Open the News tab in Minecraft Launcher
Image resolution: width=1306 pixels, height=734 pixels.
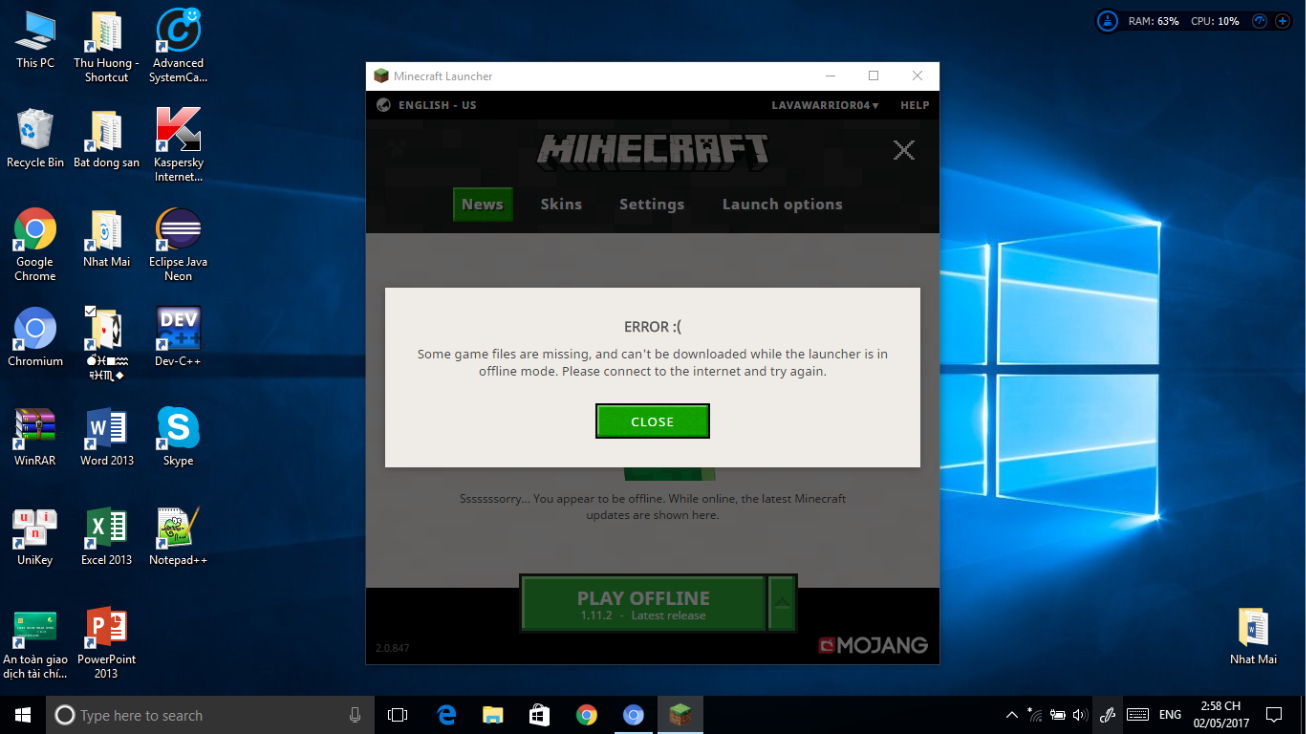(482, 204)
